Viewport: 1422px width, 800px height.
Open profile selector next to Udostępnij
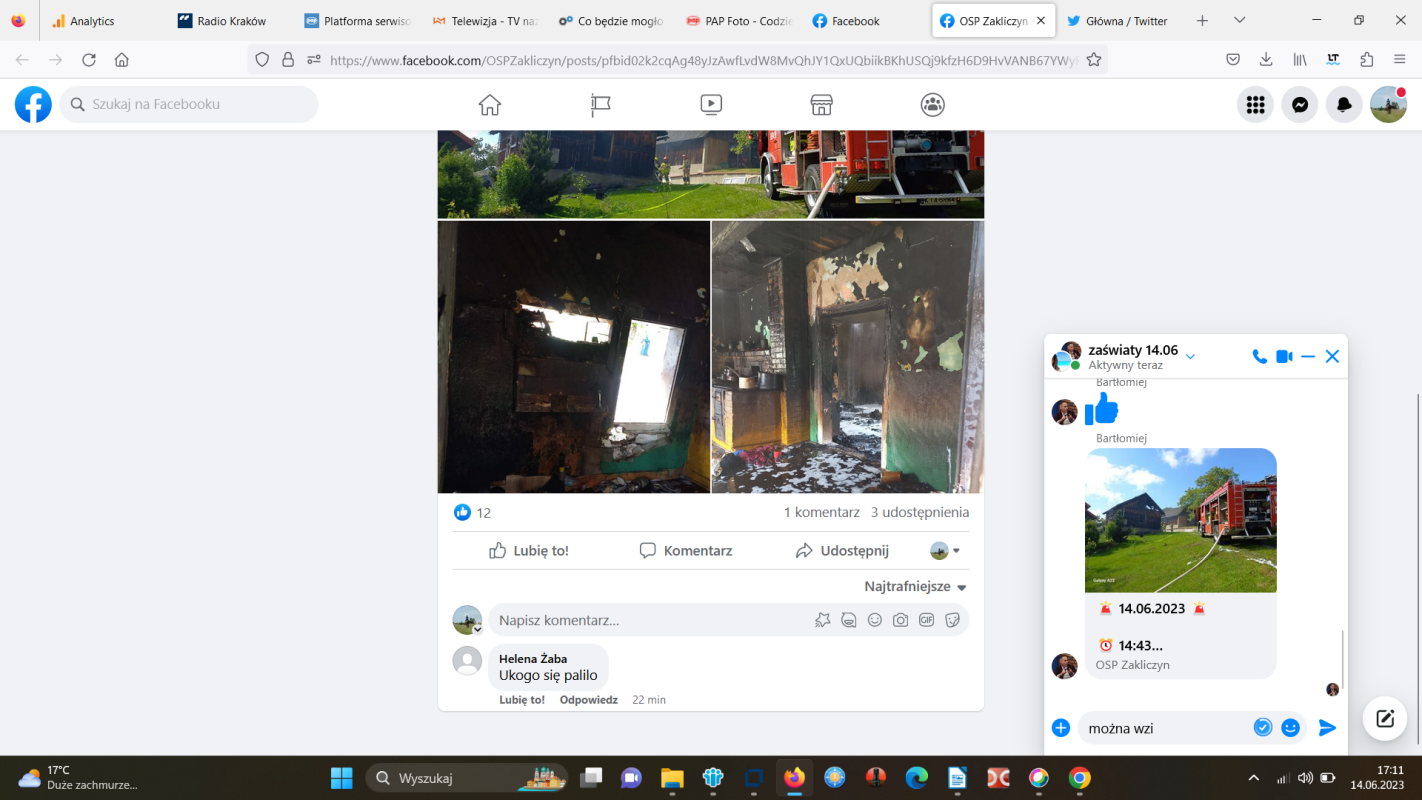tap(945, 551)
